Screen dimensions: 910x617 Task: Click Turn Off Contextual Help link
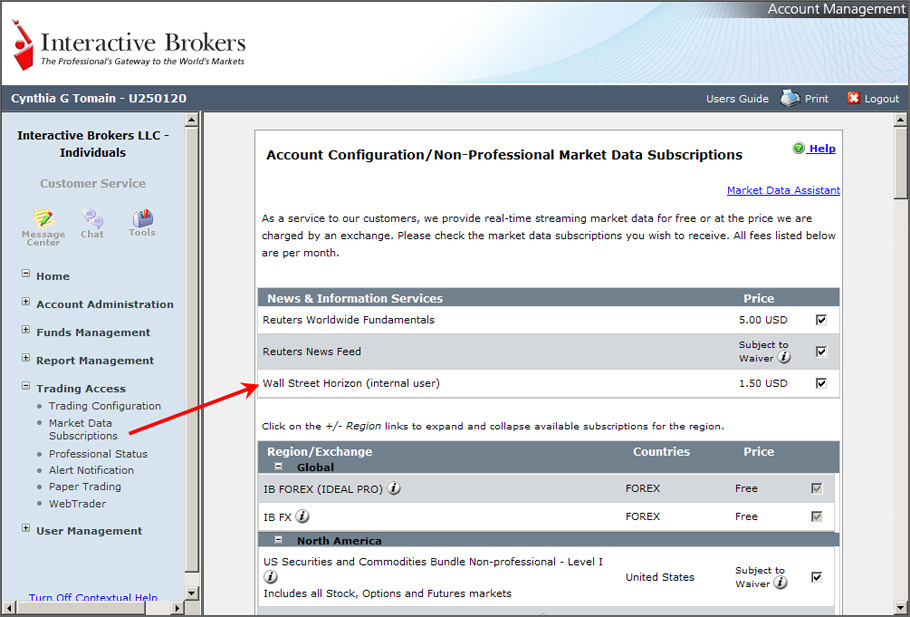93,597
